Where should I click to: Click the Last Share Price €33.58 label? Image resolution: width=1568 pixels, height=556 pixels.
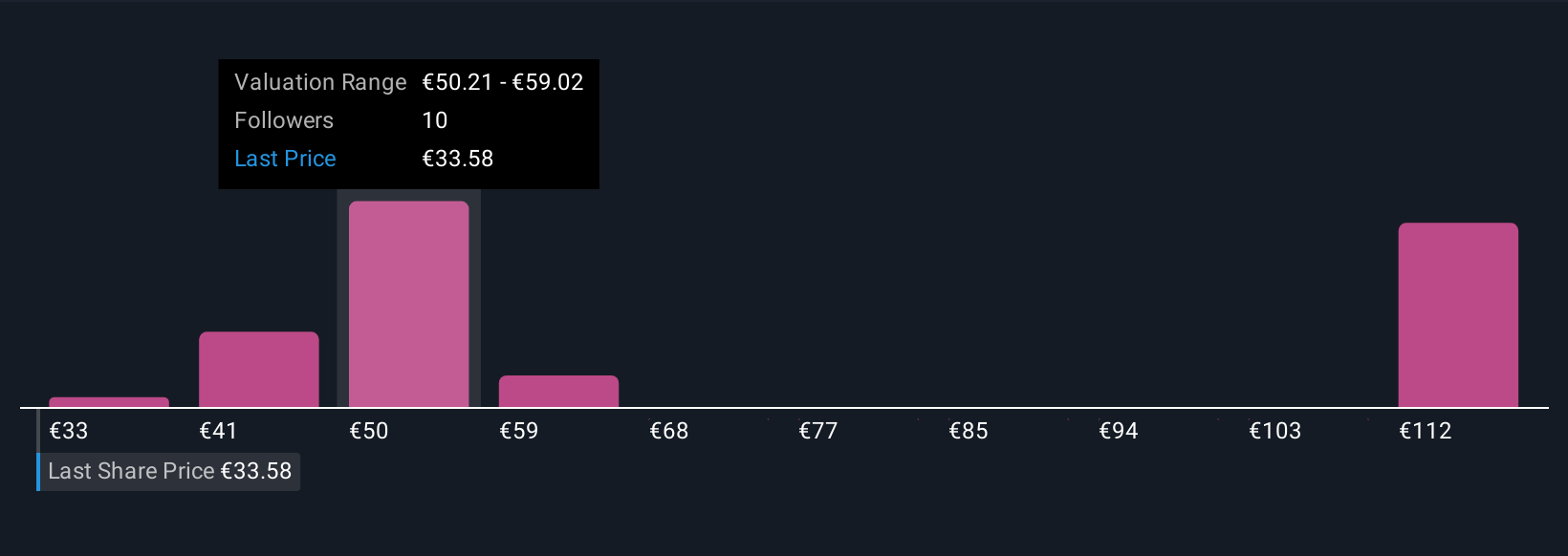[x=169, y=472]
